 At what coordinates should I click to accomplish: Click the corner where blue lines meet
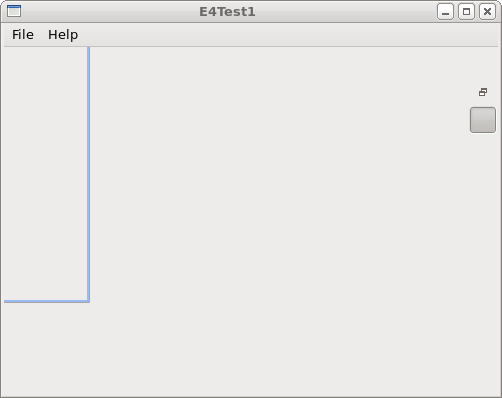(x=88, y=301)
